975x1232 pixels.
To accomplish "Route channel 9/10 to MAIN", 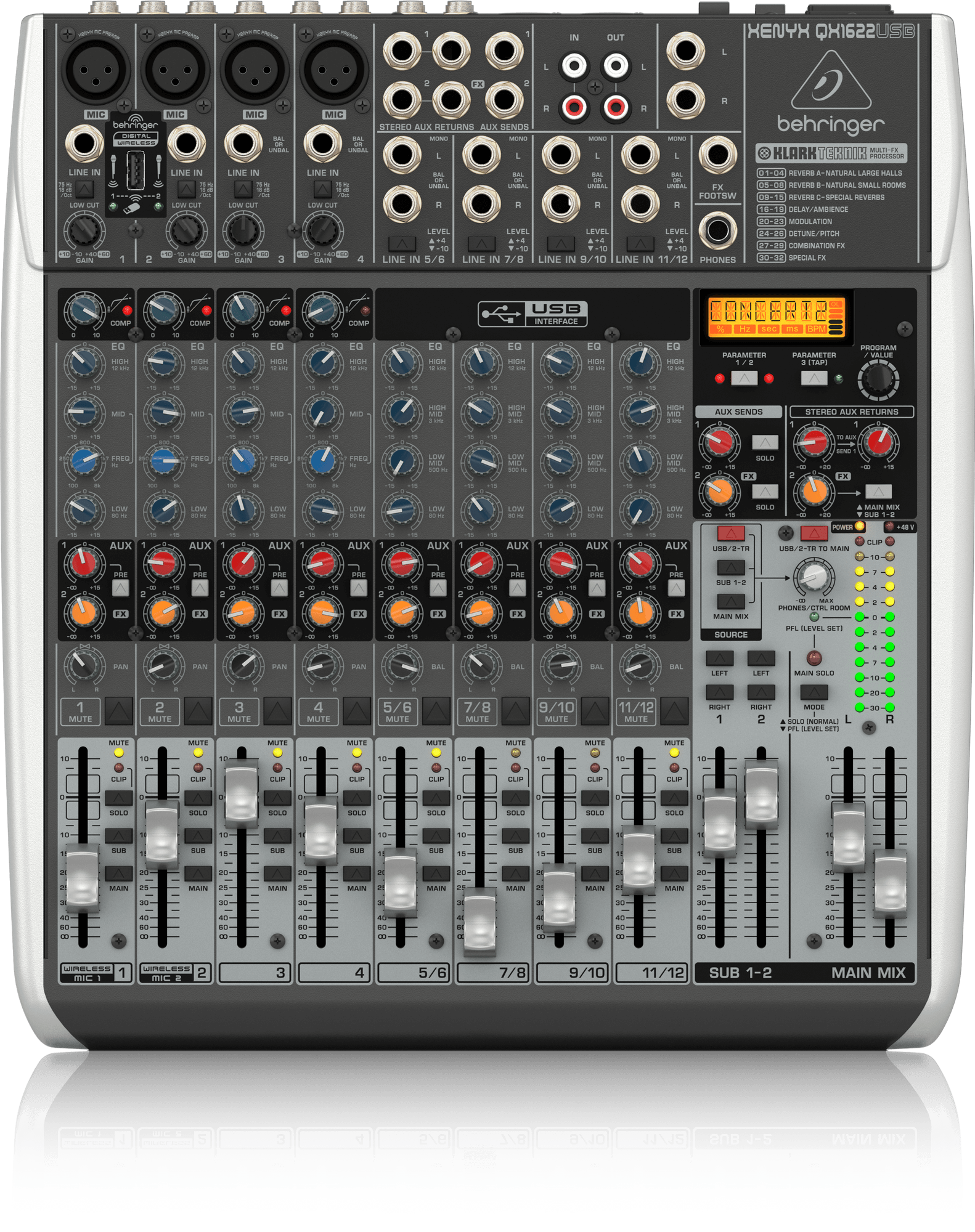I will click(x=595, y=873).
